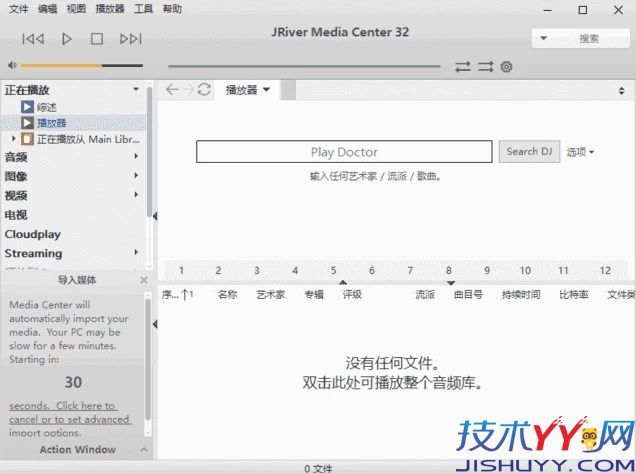636x473 pixels.
Task: Open the 视图 menu
Action: coord(76,9)
